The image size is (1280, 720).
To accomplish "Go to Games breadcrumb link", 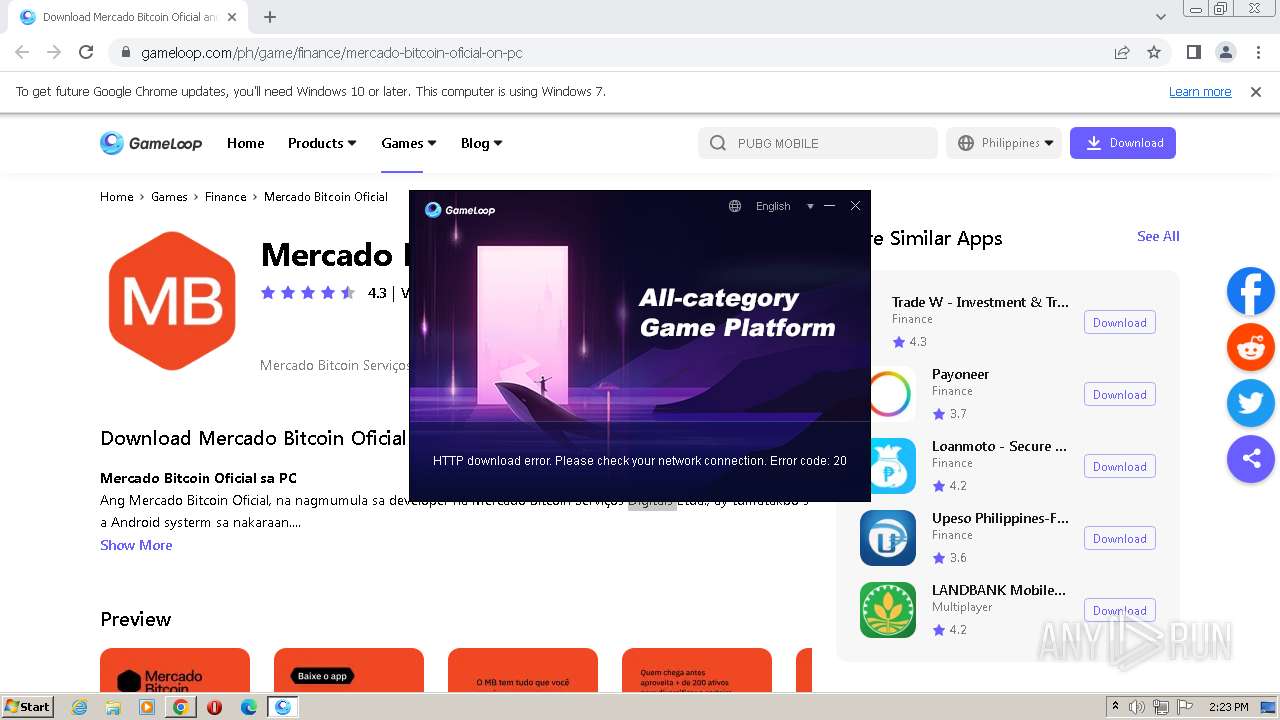I will point(169,197).
